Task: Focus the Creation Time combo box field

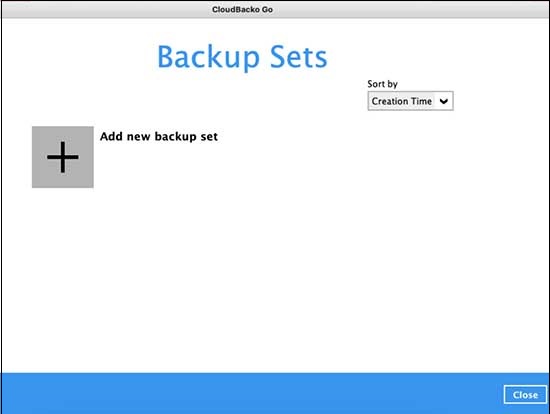Action: coord(410,101)
